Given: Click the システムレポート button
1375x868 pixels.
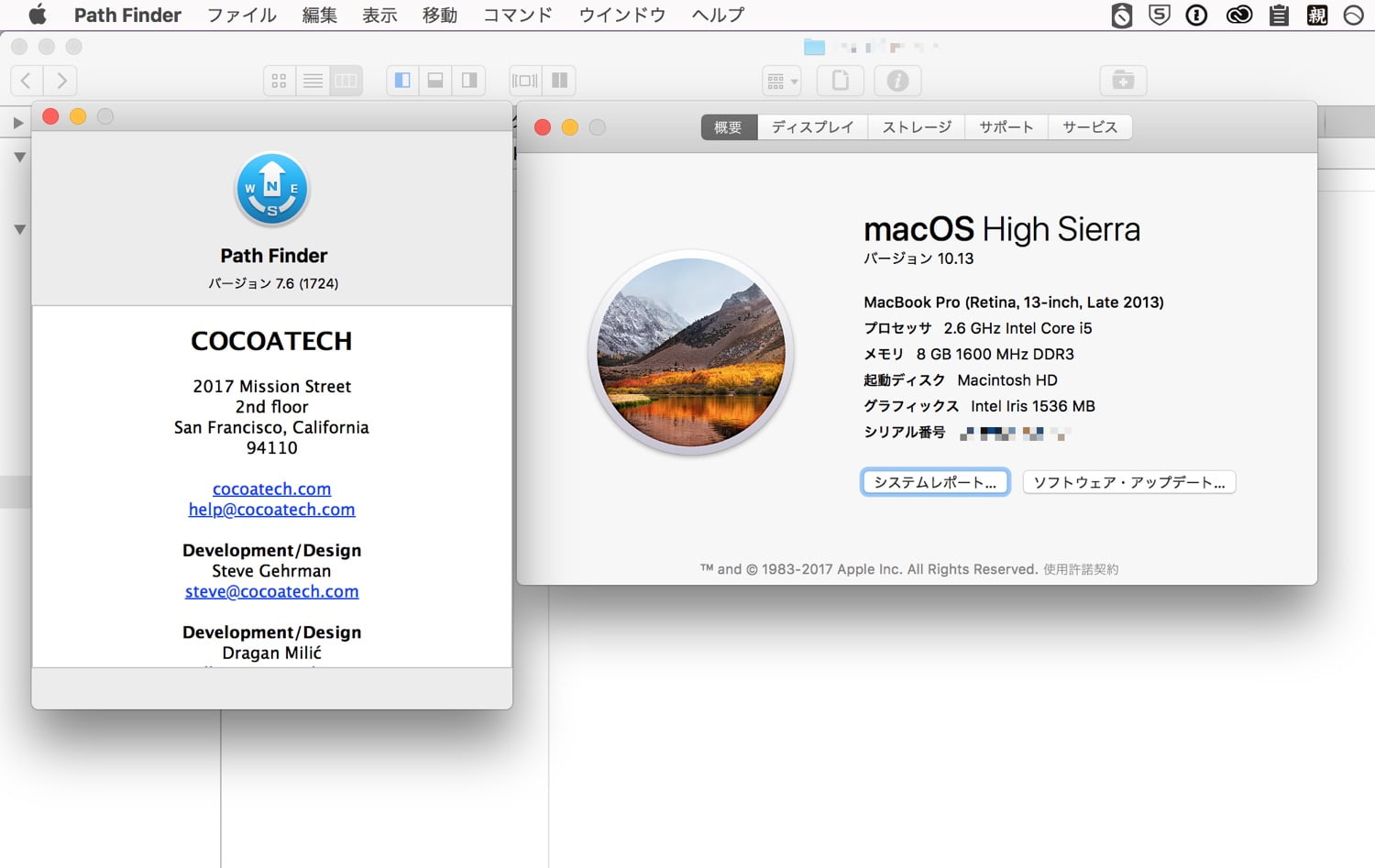Looking at the screenshot, I should point(935,482).
